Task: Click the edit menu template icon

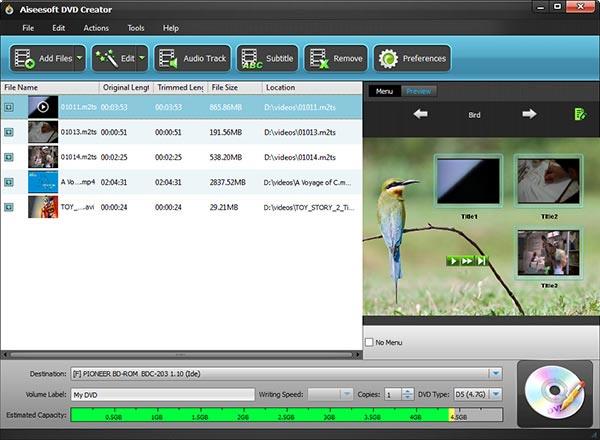Action: point(580,114)
